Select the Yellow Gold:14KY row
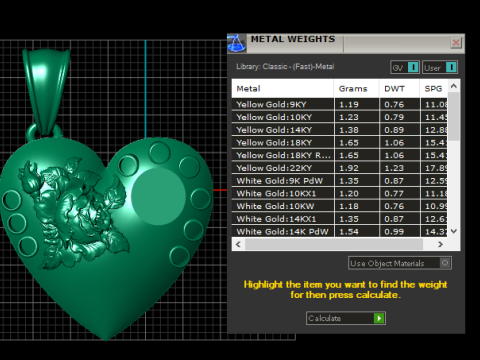Image resolution: width=480 pixels, height=360 pixels. (339, 130)
